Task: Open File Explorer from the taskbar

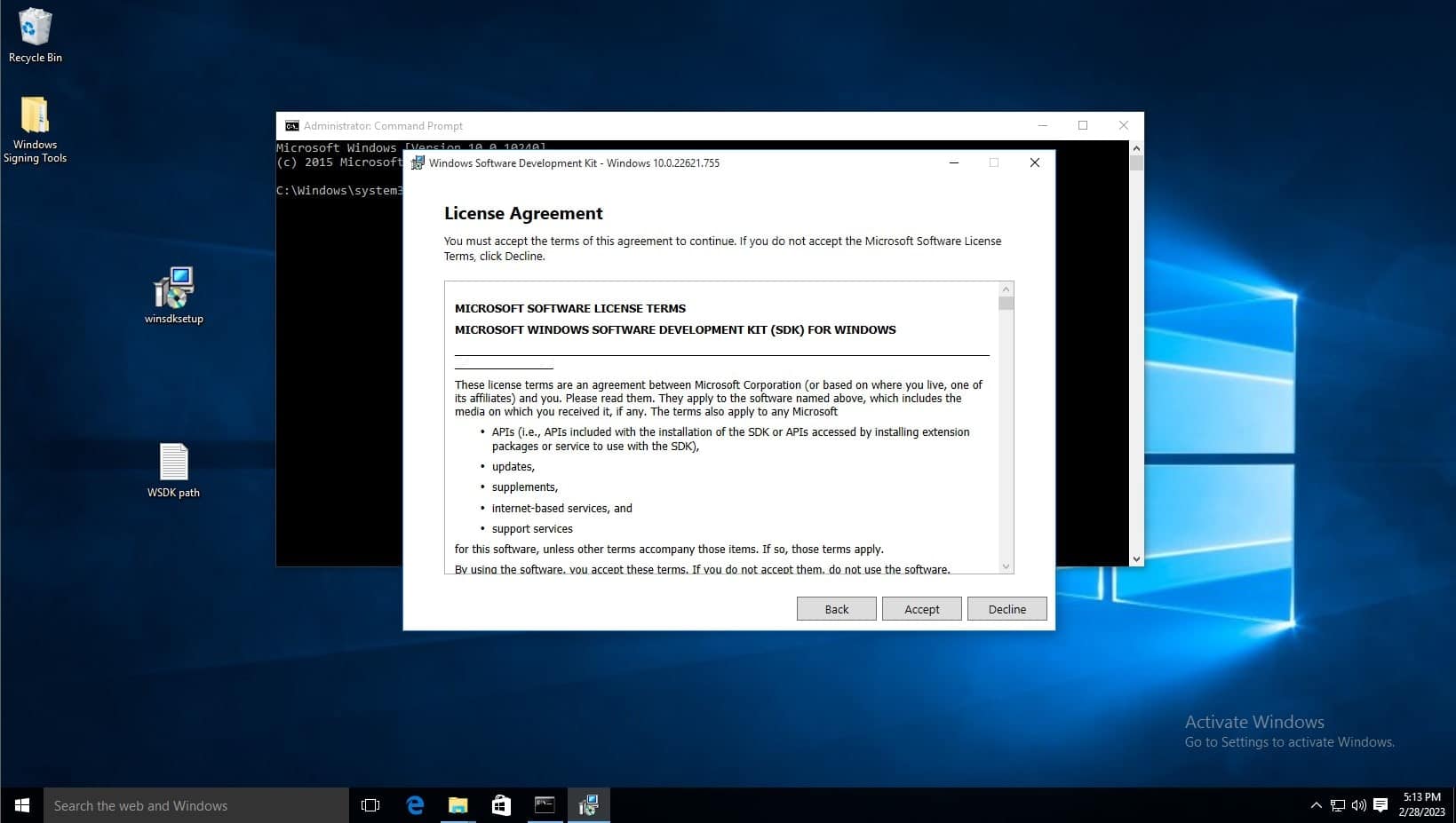Action: pyautogui.click(x=457, y=805)
